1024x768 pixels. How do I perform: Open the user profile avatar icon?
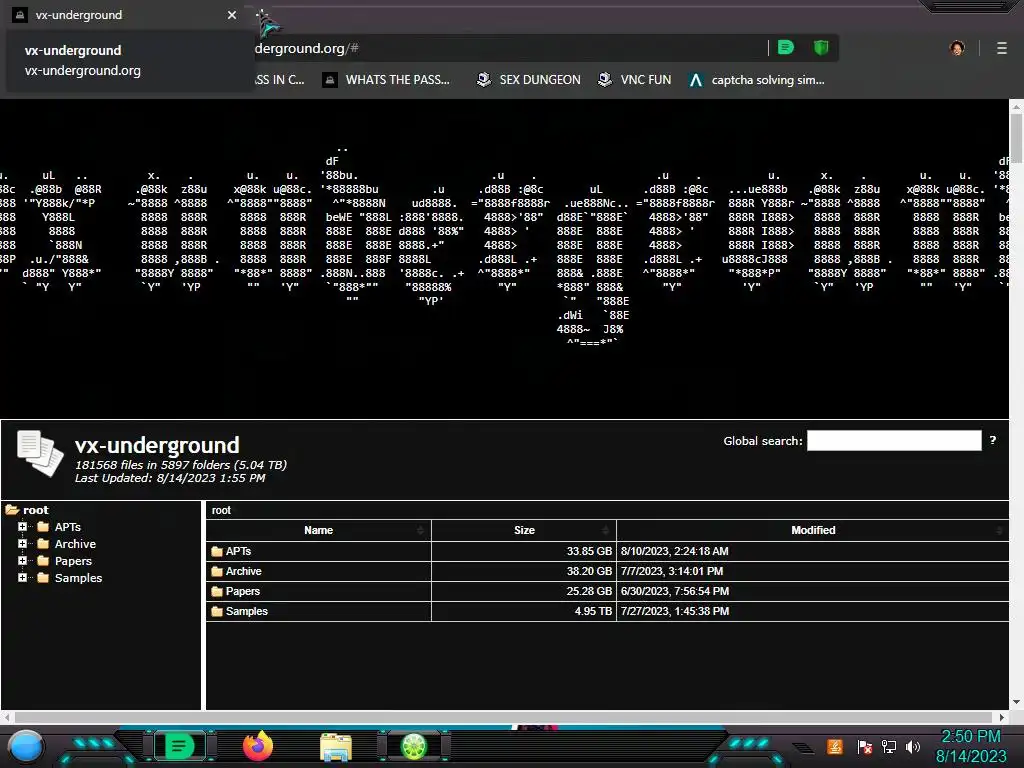point(957,48)
